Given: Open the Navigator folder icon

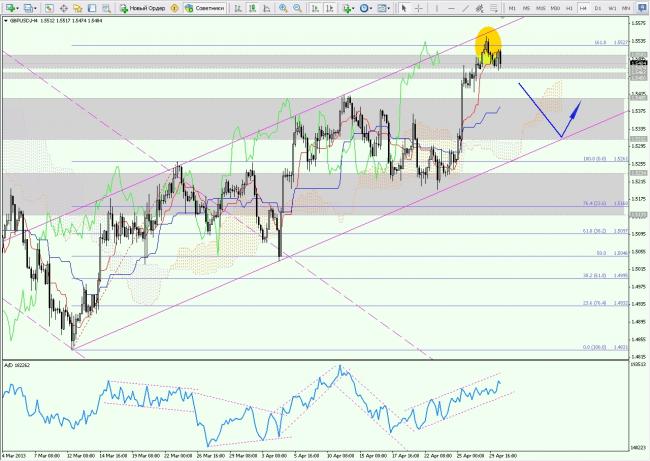Looking at the screenshot, I should 78,8.
